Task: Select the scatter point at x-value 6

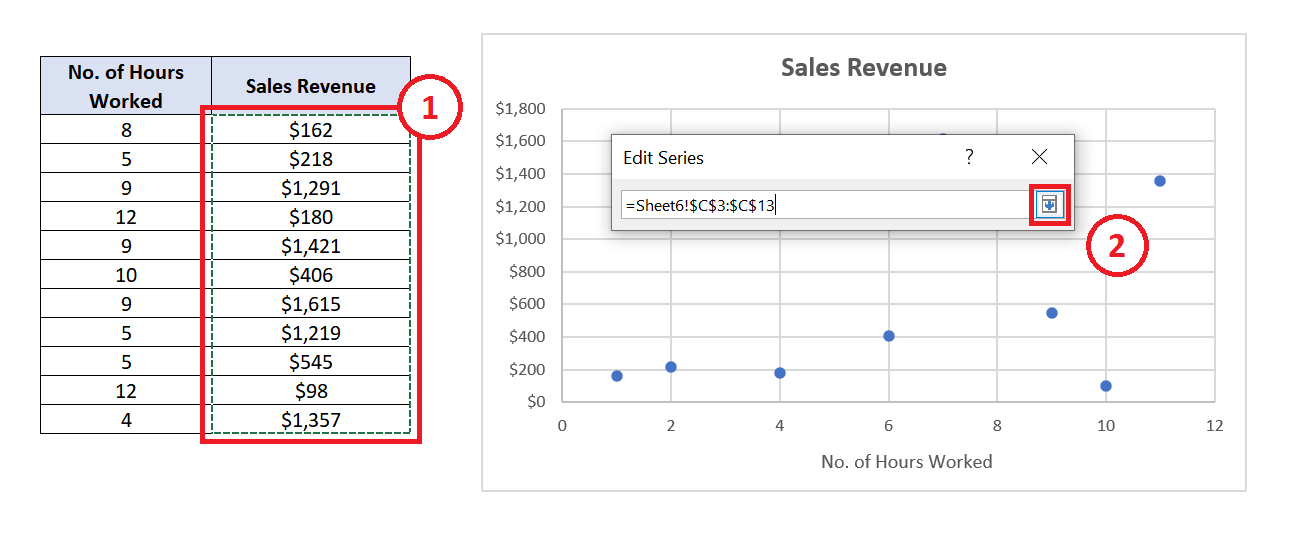Action: point(889,336)
